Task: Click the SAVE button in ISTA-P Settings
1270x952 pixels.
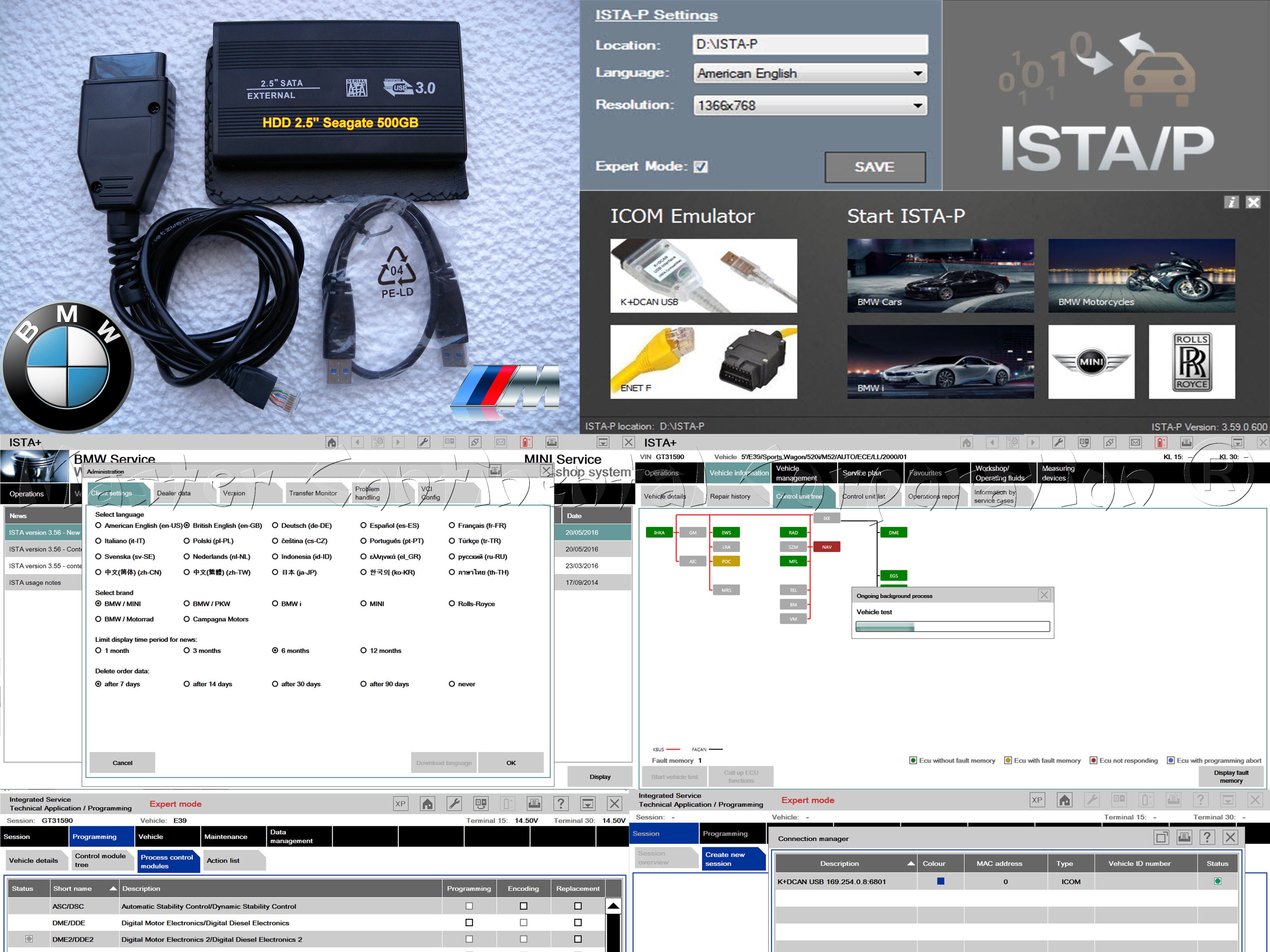Action: click(875, 167)
